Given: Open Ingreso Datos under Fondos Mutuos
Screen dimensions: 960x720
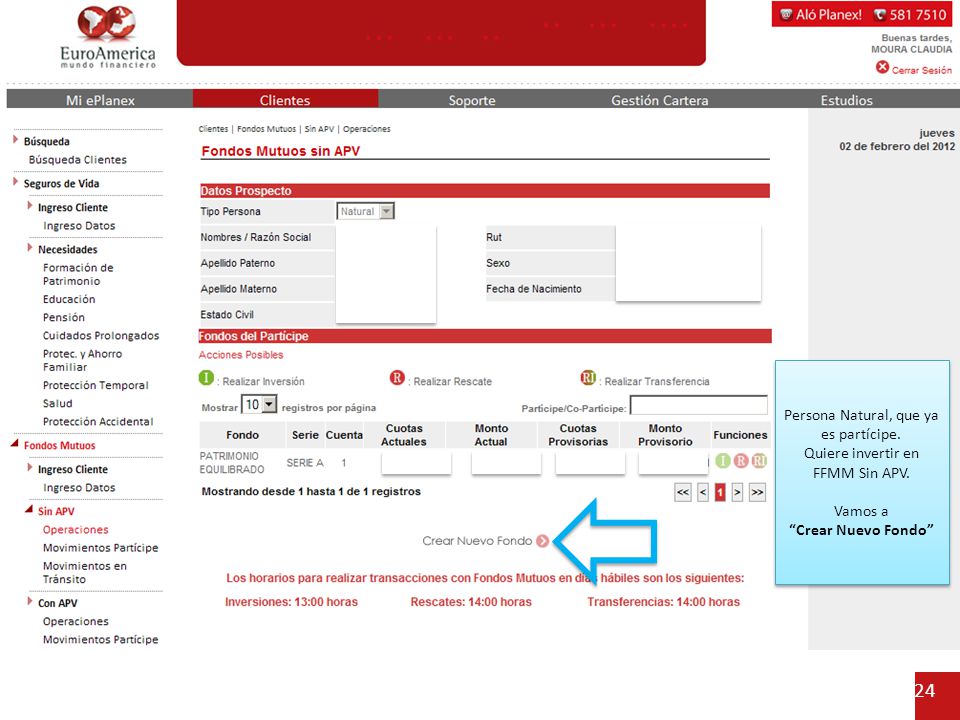Looking at the screenshot, I should coord(79,488).
